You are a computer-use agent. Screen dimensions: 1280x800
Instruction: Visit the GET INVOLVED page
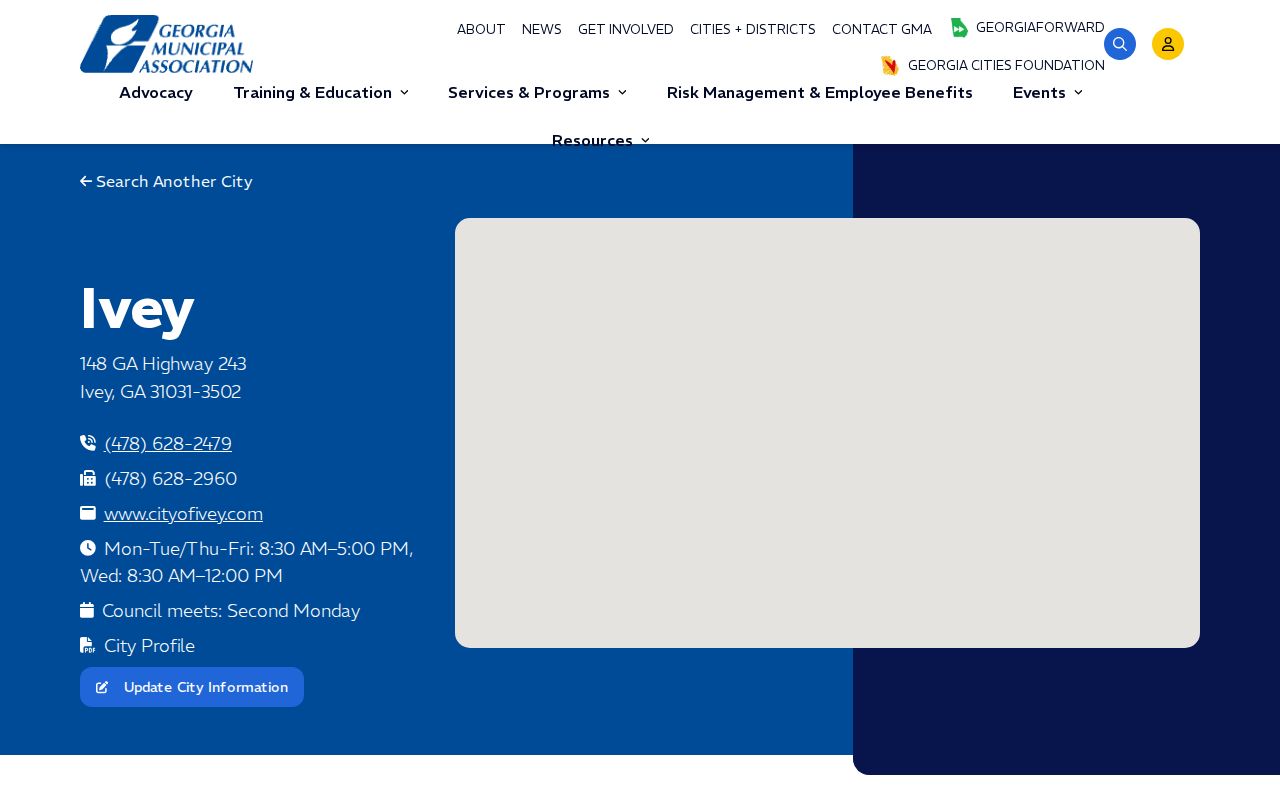click(x=626, y=30)
